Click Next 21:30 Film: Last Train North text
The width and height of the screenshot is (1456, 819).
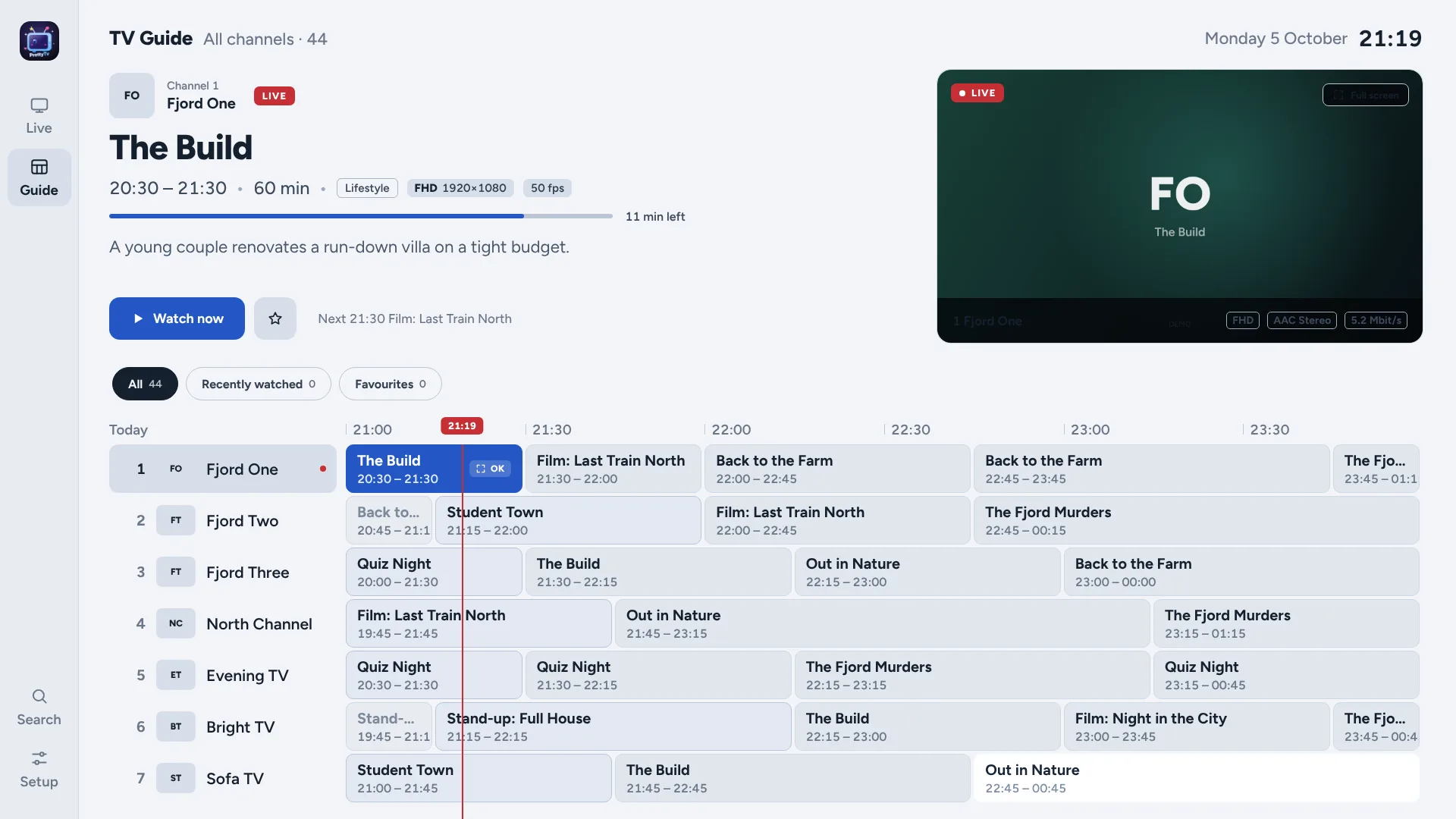tap(415, 318)
